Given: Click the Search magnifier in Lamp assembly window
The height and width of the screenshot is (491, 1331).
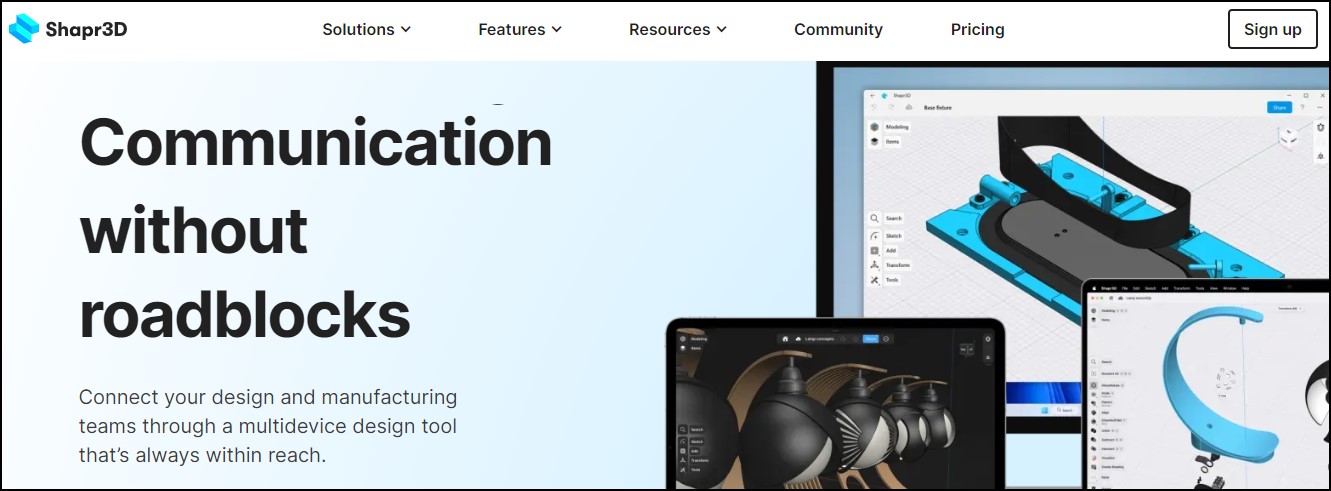Looking at the screenshot, I should pos(1093,362).
